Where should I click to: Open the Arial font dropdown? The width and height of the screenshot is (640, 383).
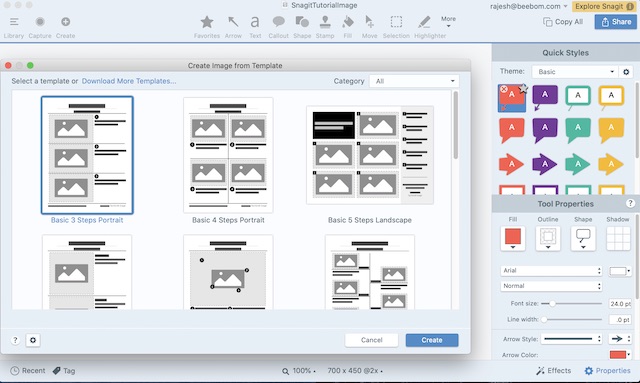click(x=551, y=270)
